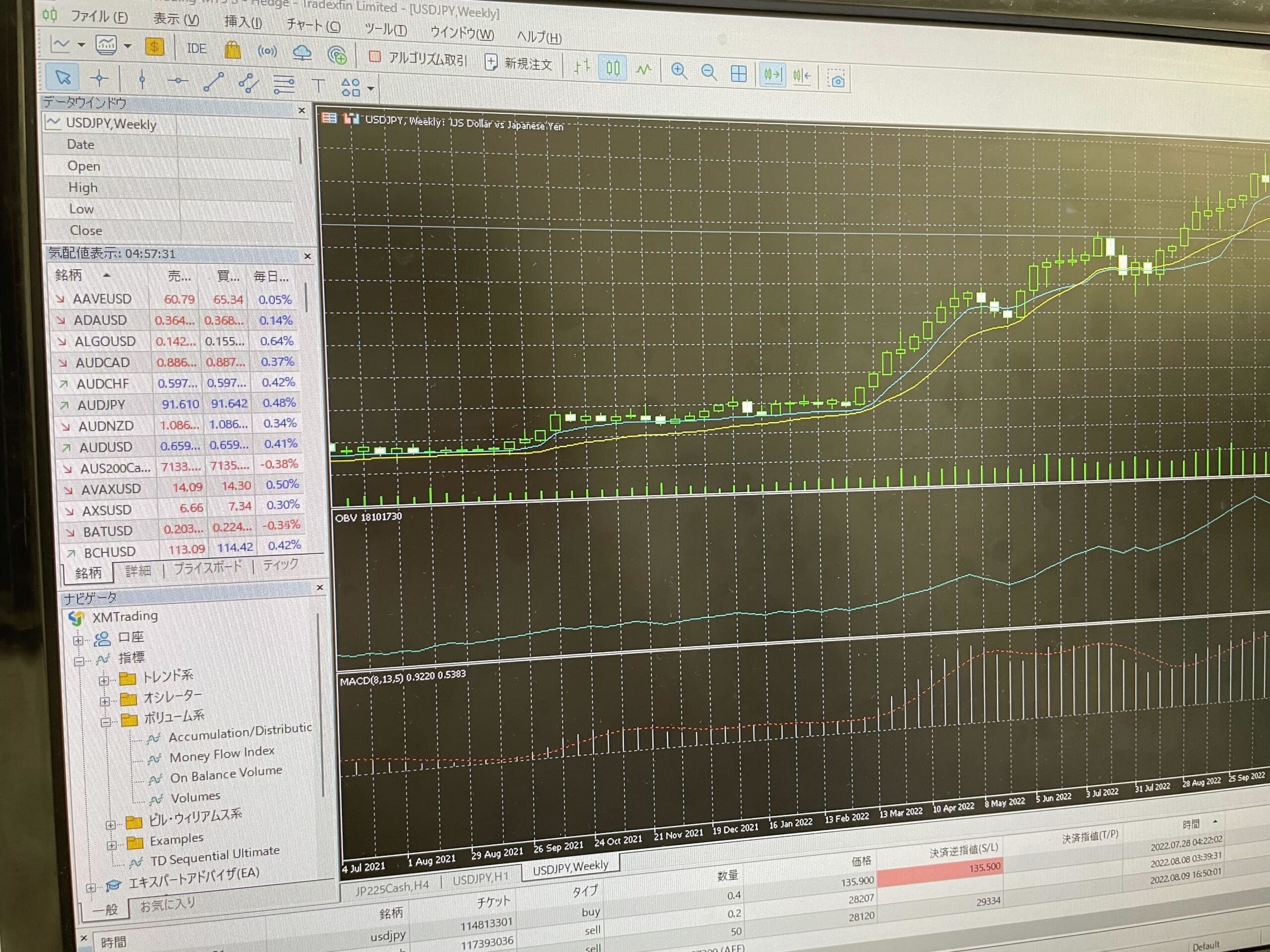Select the AUDJPY symbol row
Viewport: 1270px width, 952px height.
[102, 405]
